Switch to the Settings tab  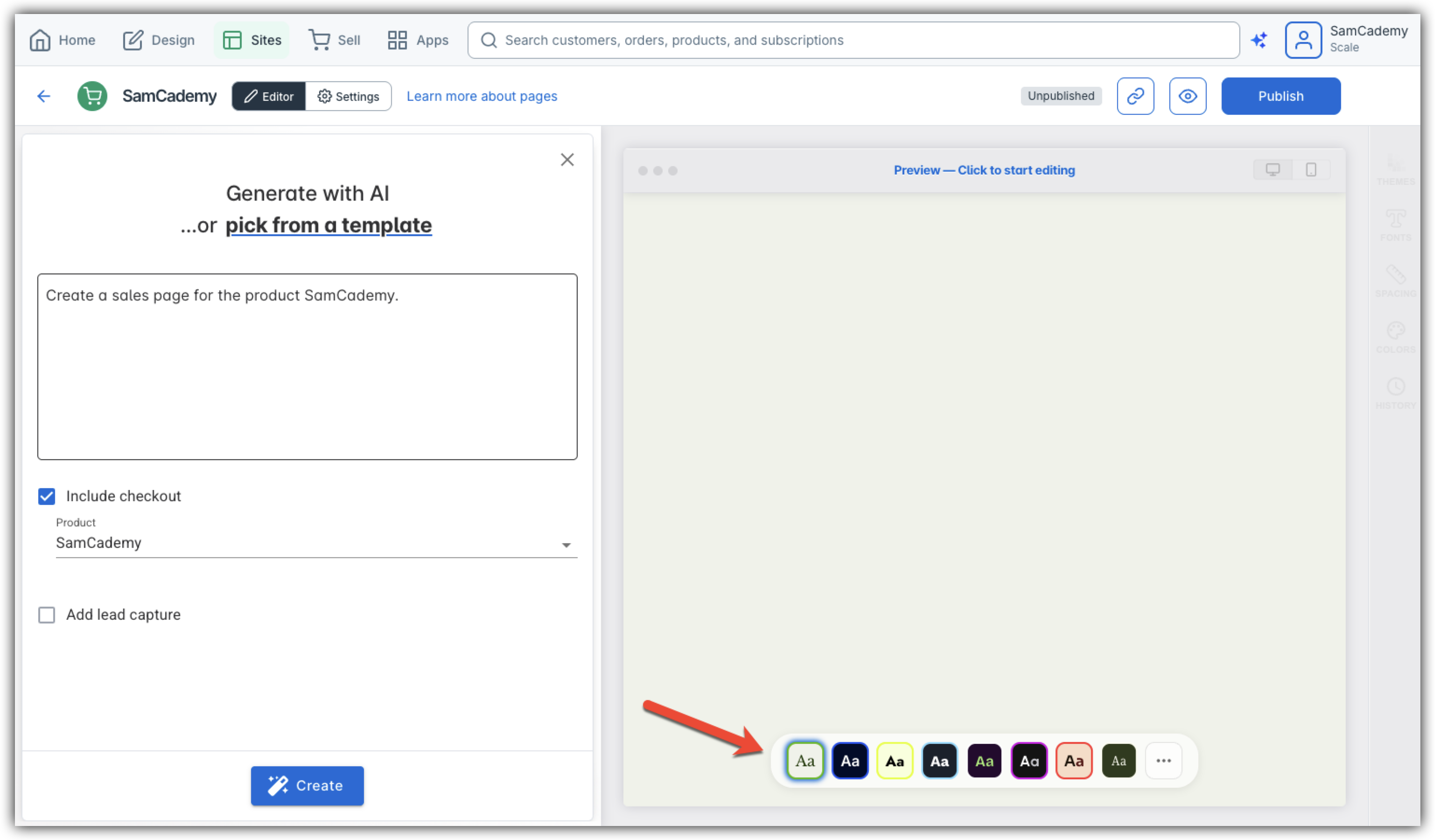click(x=349, y=96)
